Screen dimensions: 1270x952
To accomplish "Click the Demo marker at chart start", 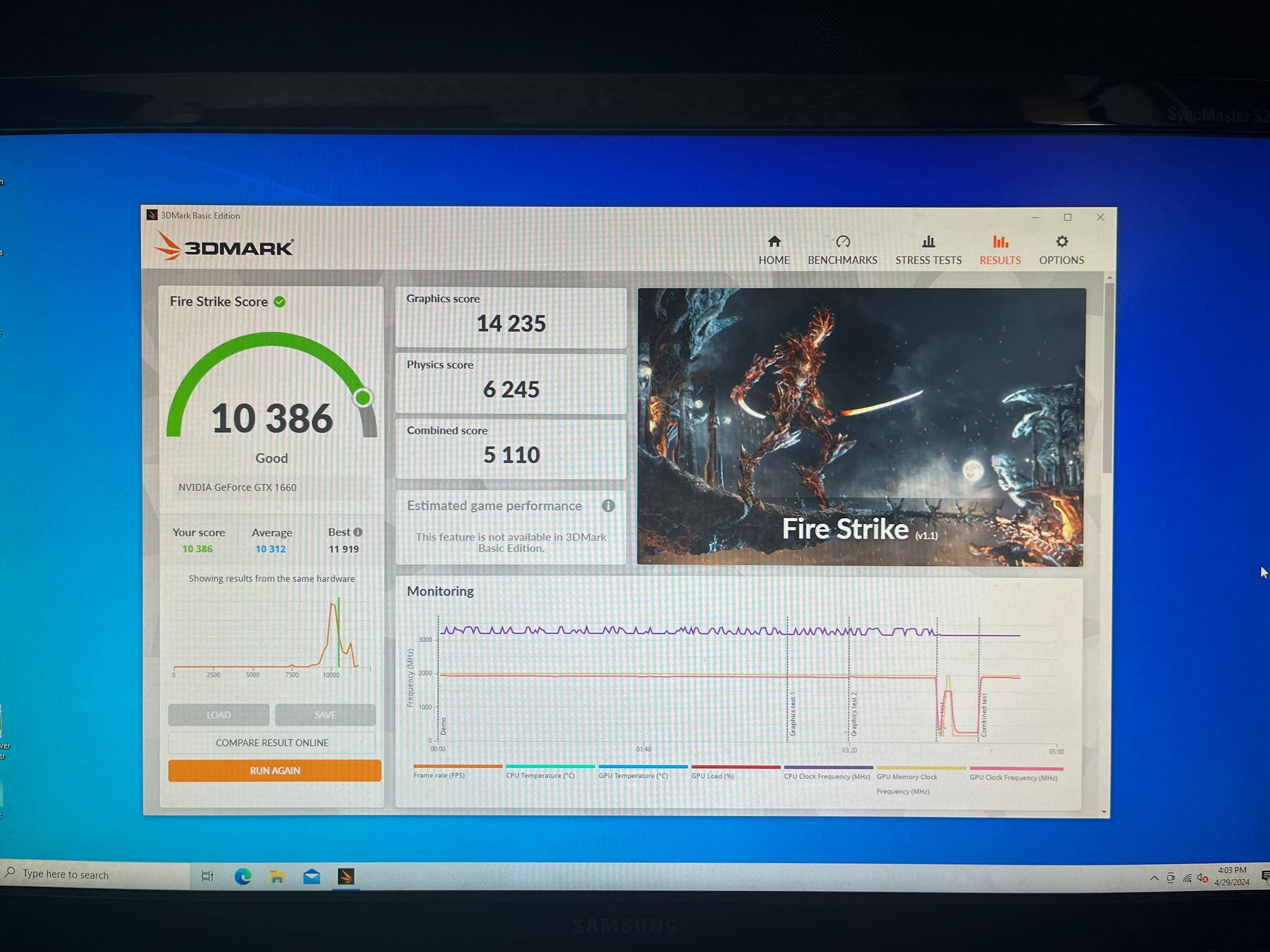I will pos(443,726).
